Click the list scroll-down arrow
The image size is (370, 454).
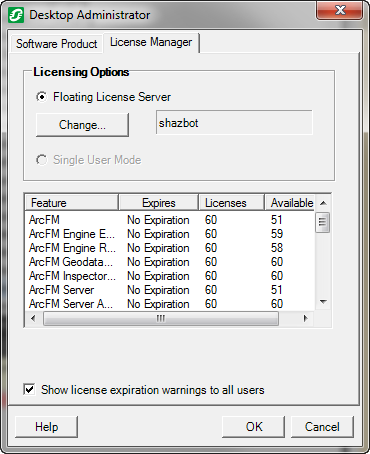coord(323,302)
